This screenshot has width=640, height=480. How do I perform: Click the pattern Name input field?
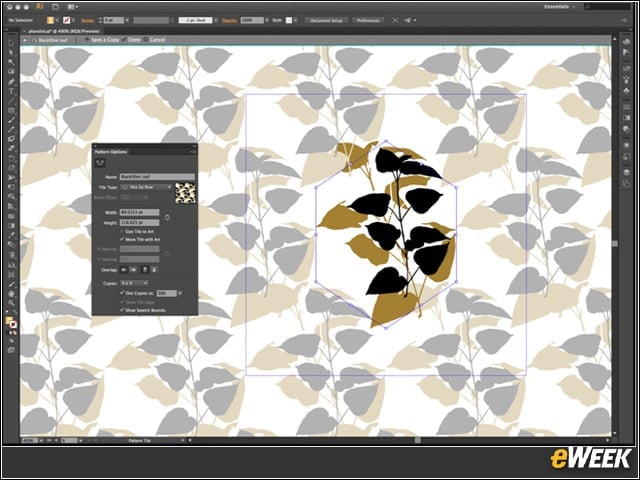[157, 177]
